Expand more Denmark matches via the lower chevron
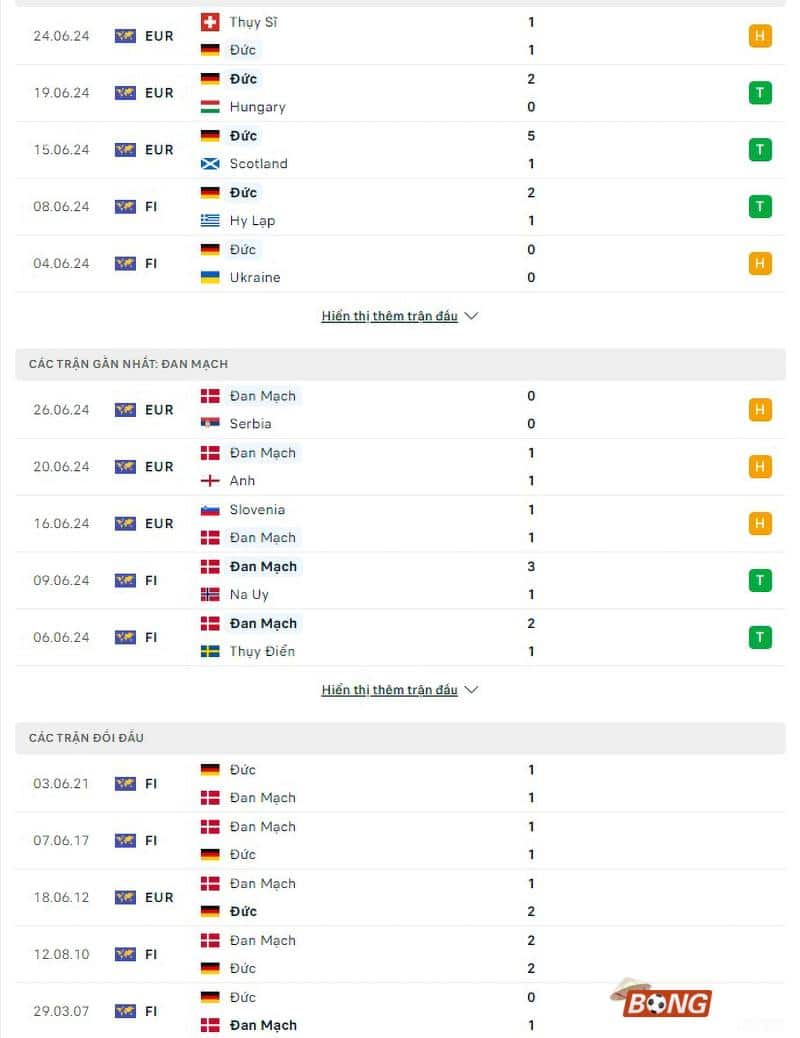 [x=472, y=690]
